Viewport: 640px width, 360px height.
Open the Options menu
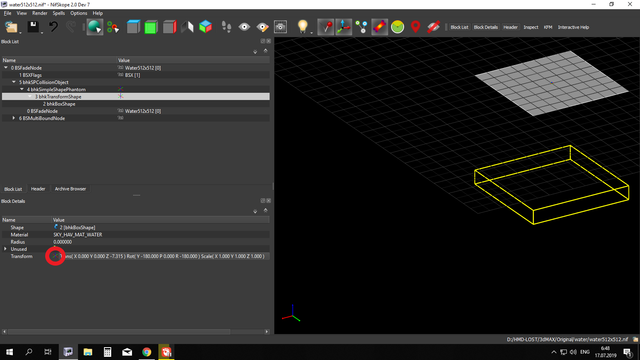[78, 13]
